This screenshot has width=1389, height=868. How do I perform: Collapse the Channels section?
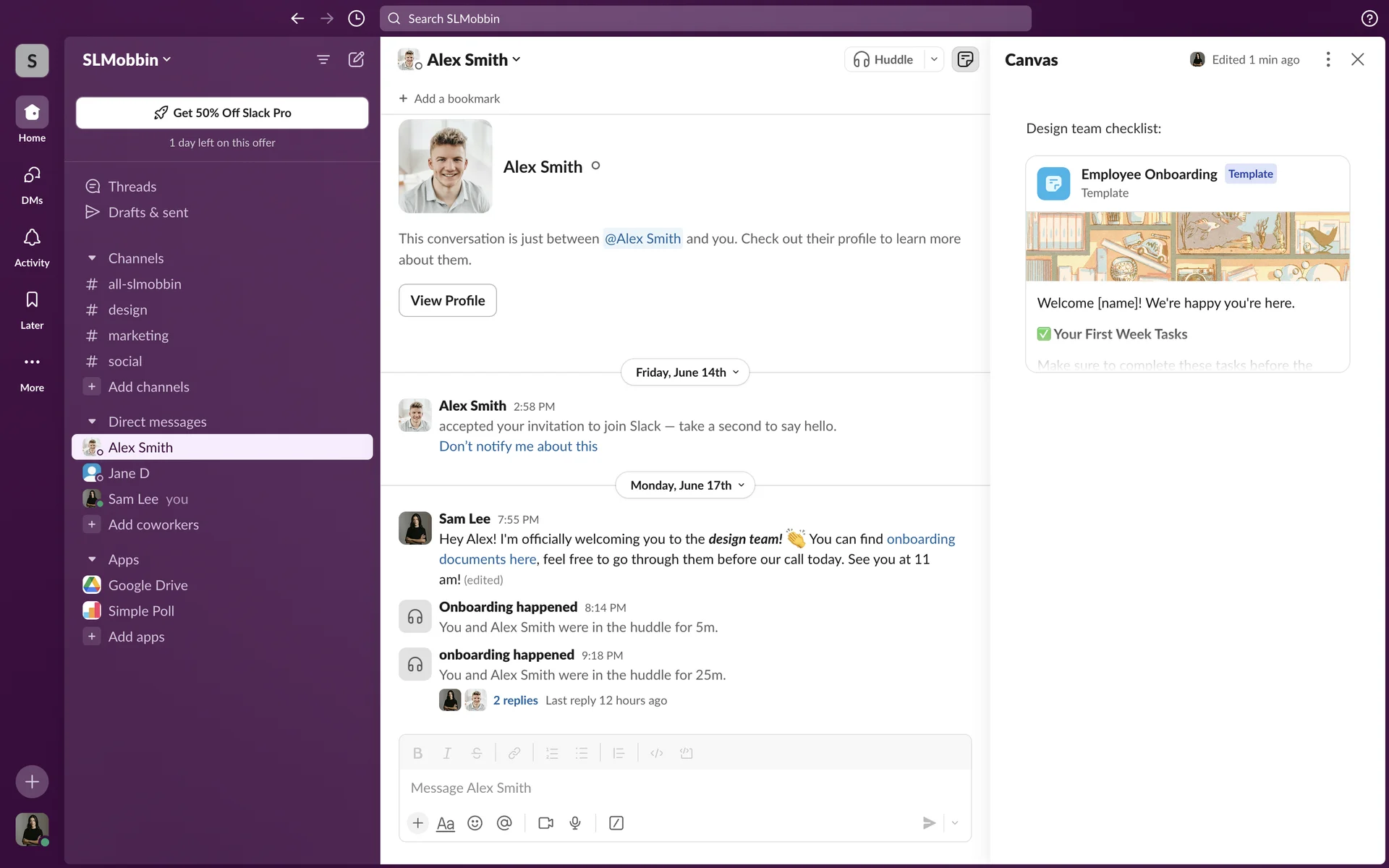92,258
